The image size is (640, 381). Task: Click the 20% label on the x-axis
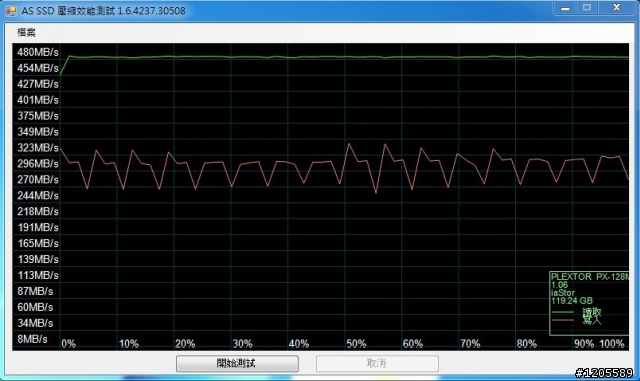pyautogui.click(x=185, y=344)
